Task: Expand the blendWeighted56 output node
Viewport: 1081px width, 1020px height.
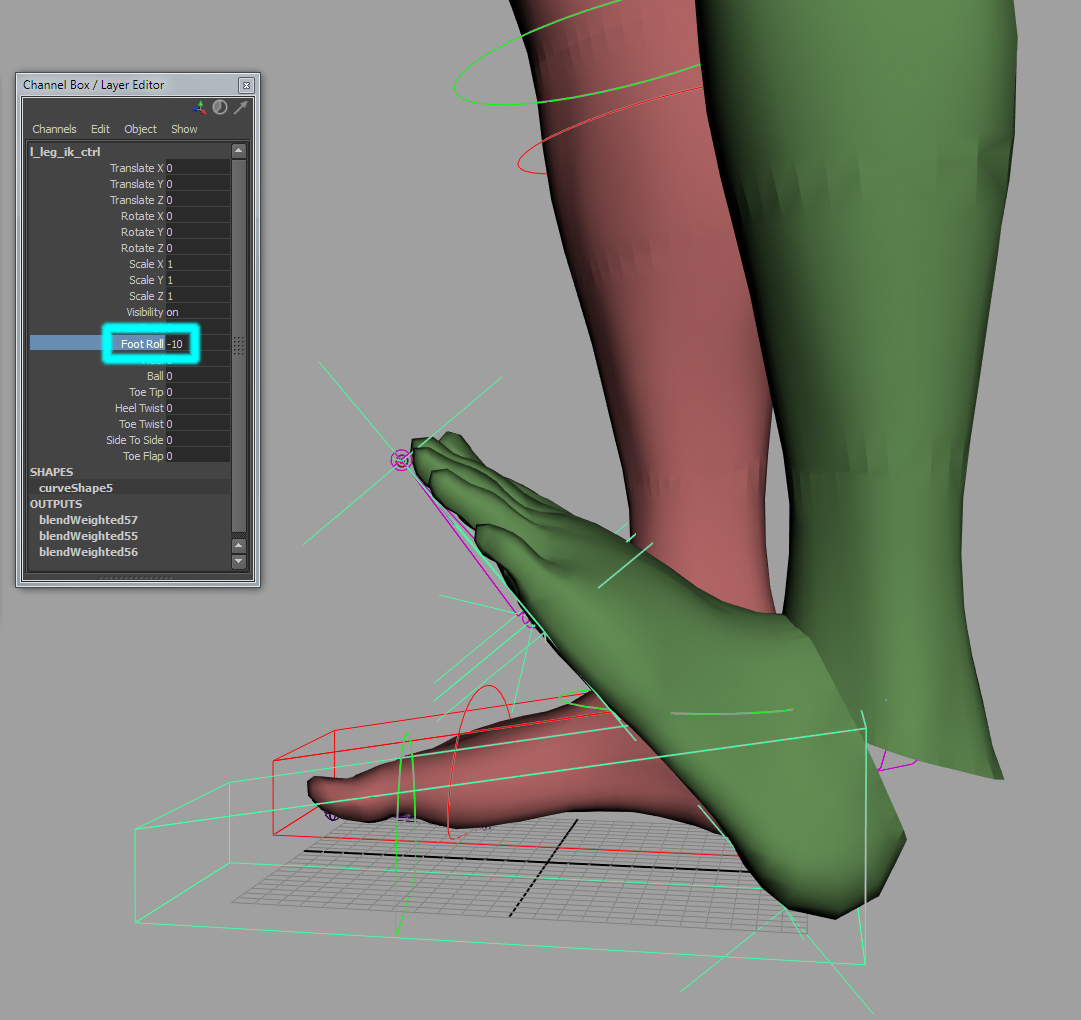Action: pos(88,552)
